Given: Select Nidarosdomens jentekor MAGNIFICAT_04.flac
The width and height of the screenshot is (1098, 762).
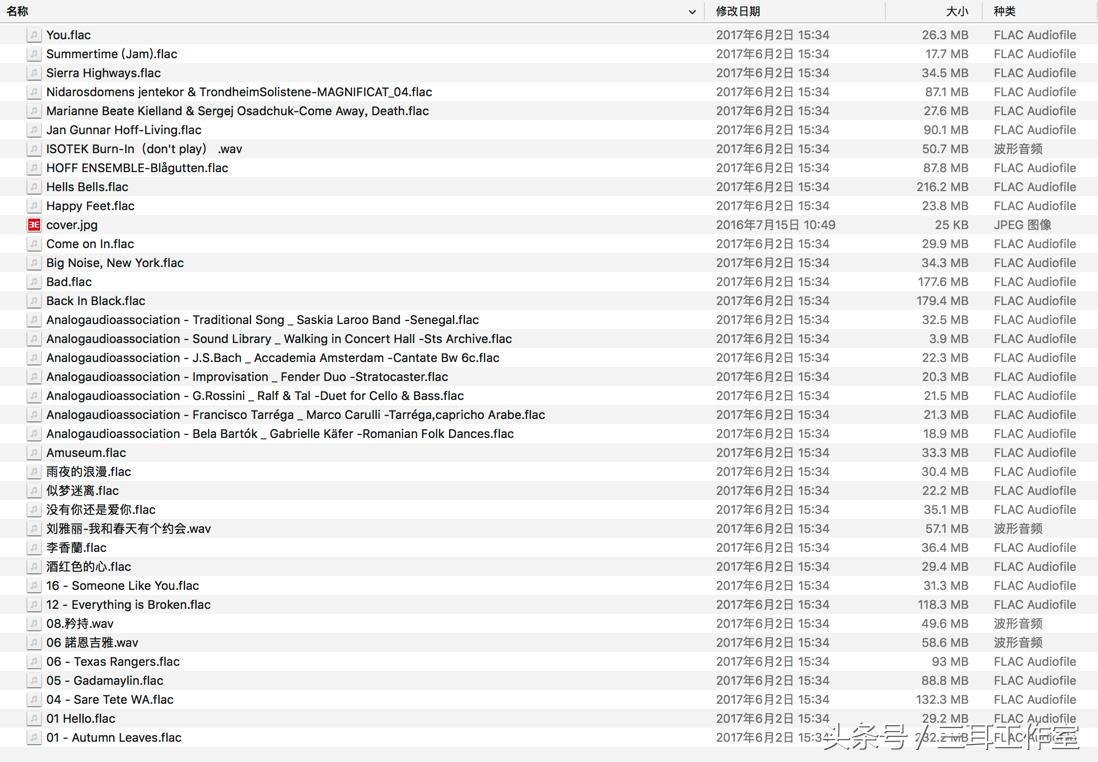Looking at the screenshot, I should pos(239,92).
